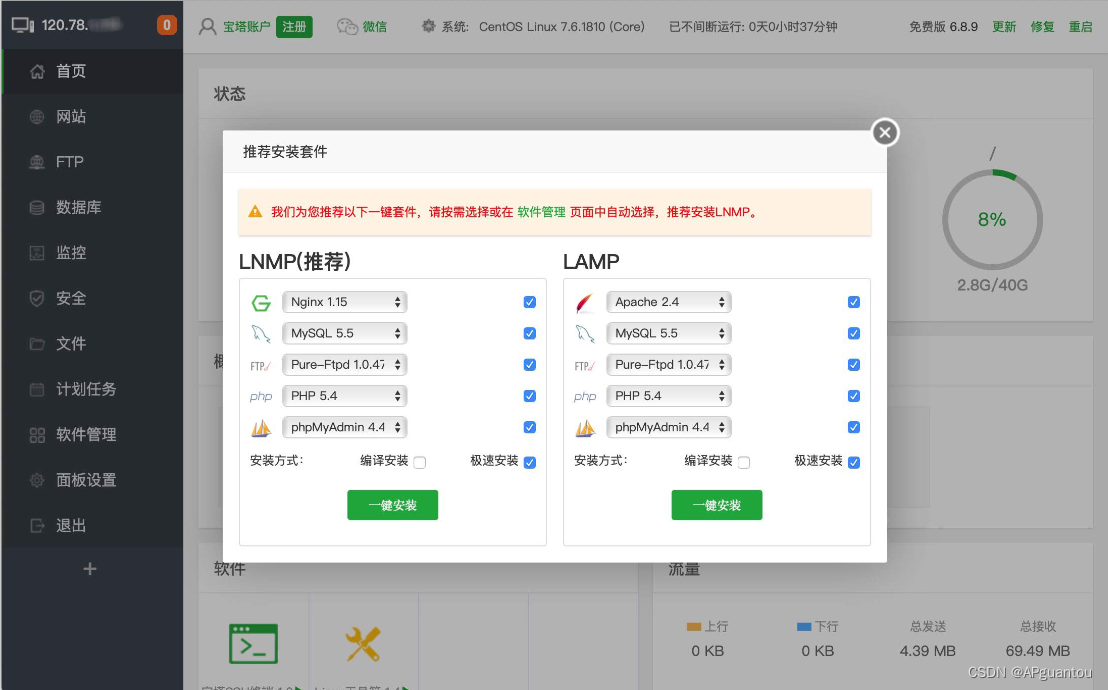Click the 数据库 database icon
The height and width of the screenshot is (690, 1108).
37,207
